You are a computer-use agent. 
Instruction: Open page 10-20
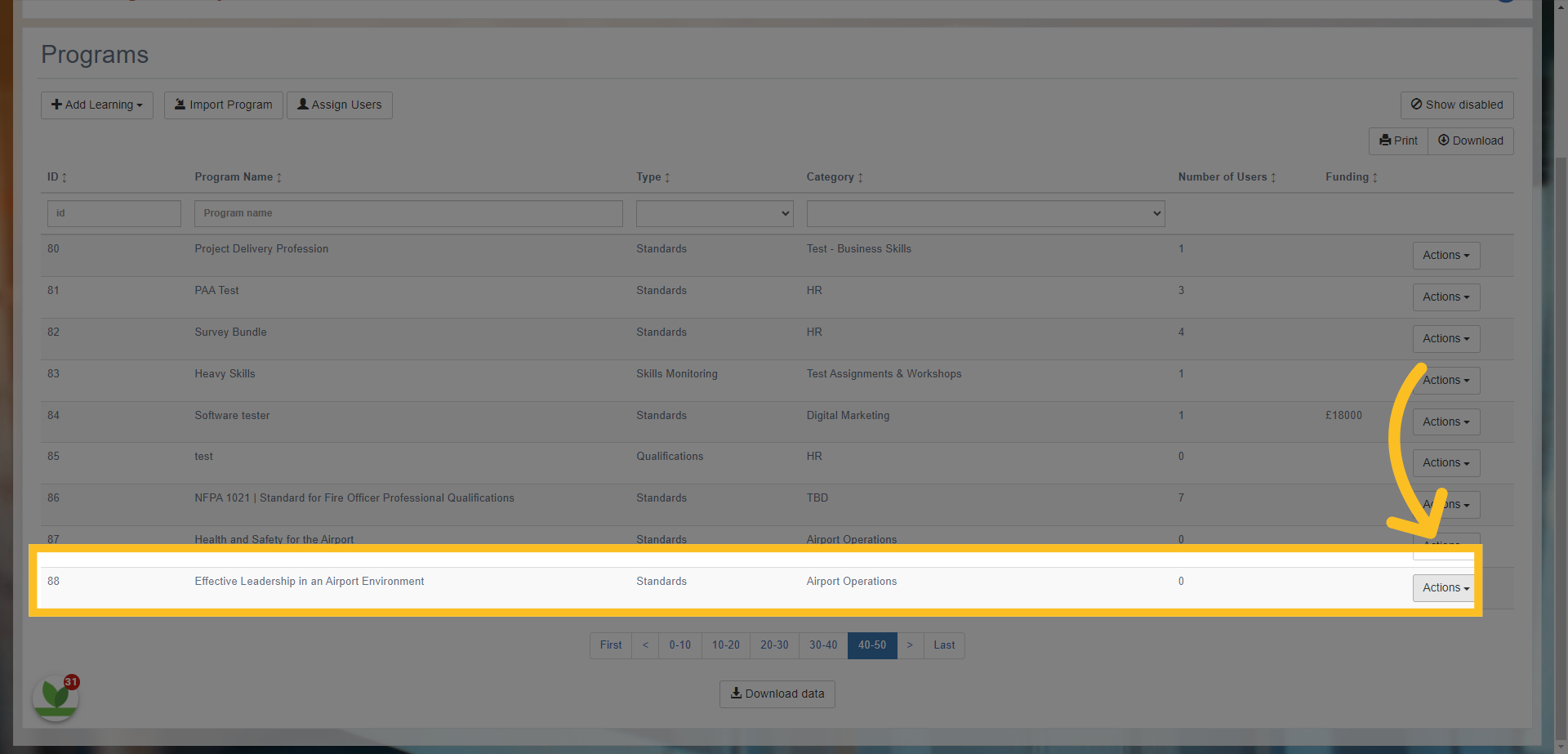tap(726, 645)
